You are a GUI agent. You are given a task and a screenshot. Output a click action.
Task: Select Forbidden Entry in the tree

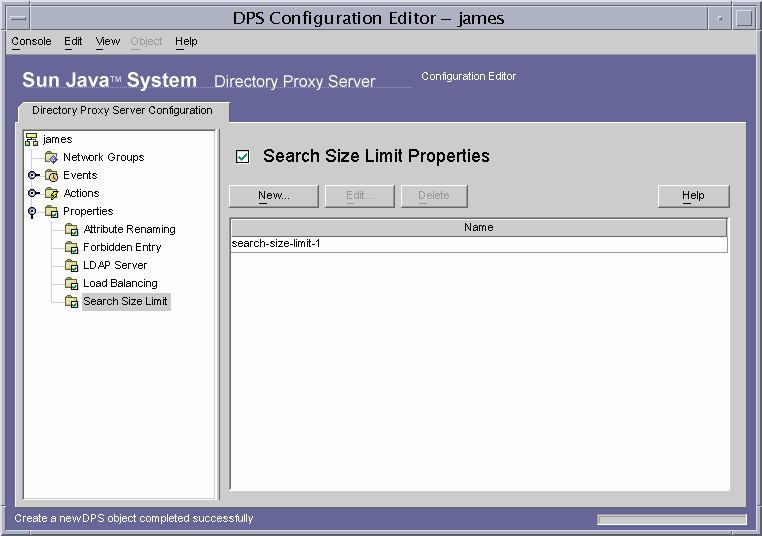(122, 247)
